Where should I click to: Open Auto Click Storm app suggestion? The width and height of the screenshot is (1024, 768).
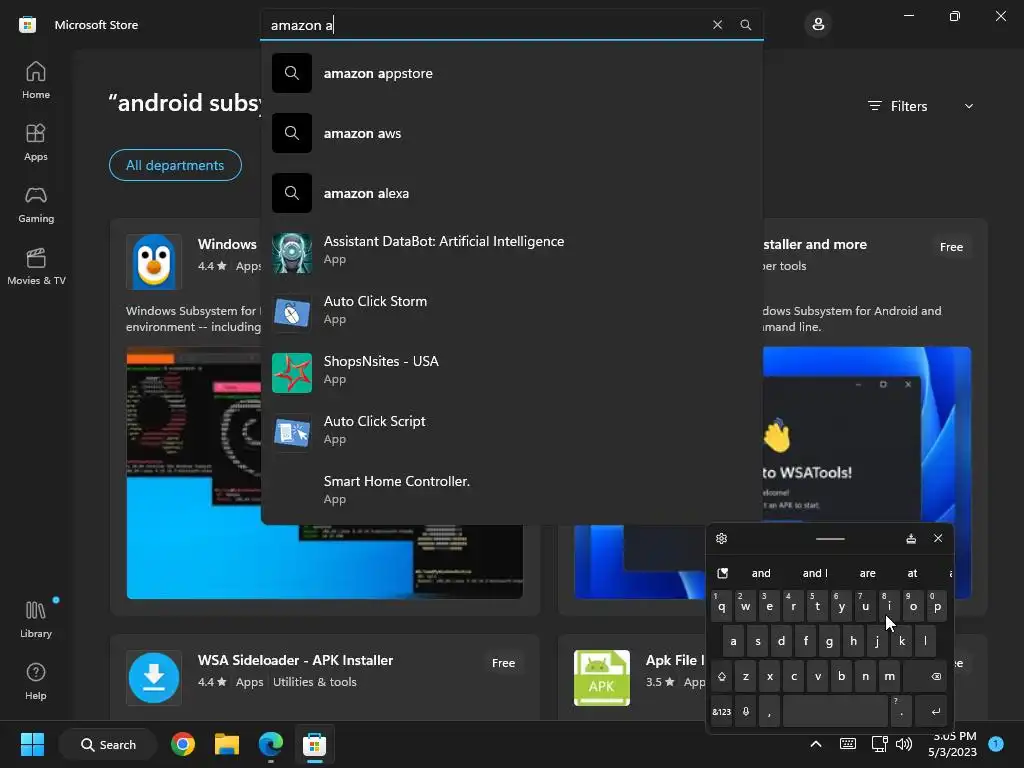512,311
